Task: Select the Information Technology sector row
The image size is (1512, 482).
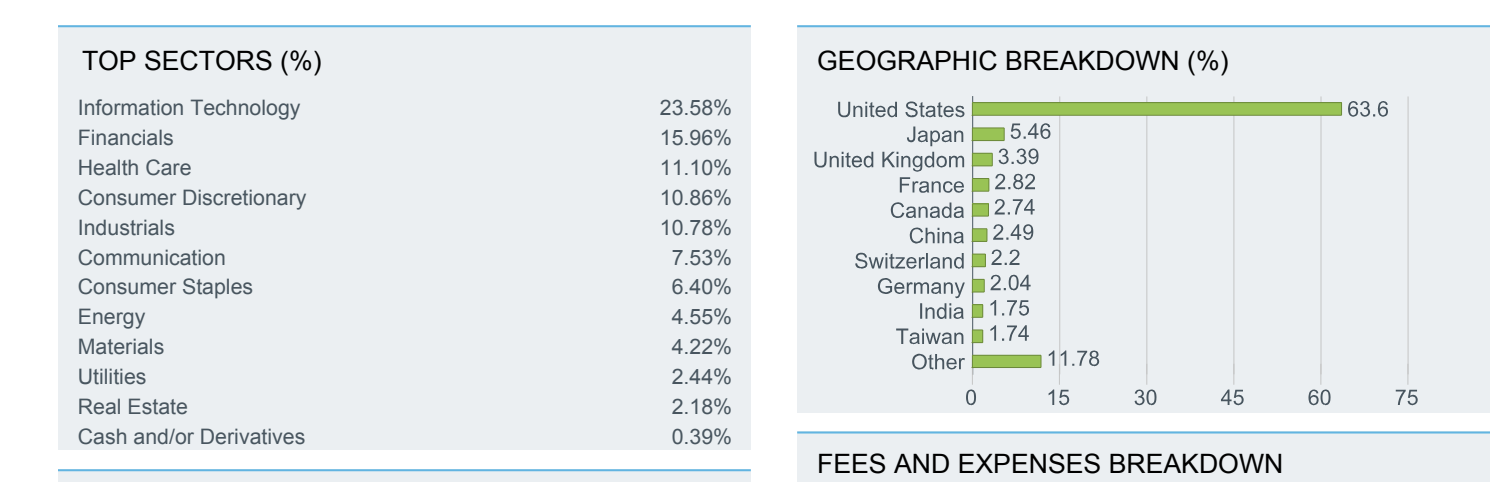Action: click(x=404, y=108)
